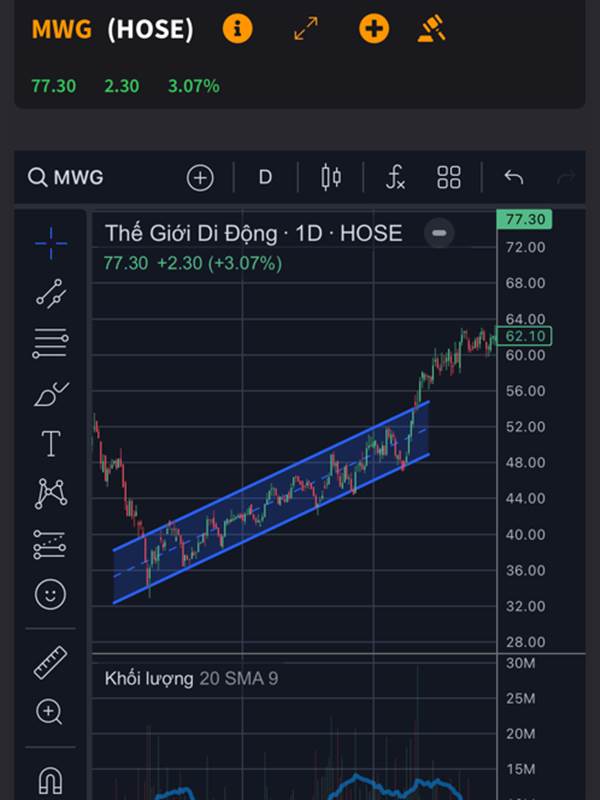This screenshot has height=800, width=600.
Task: Open the emoji icons tool
Action: (x=50, y=594)
